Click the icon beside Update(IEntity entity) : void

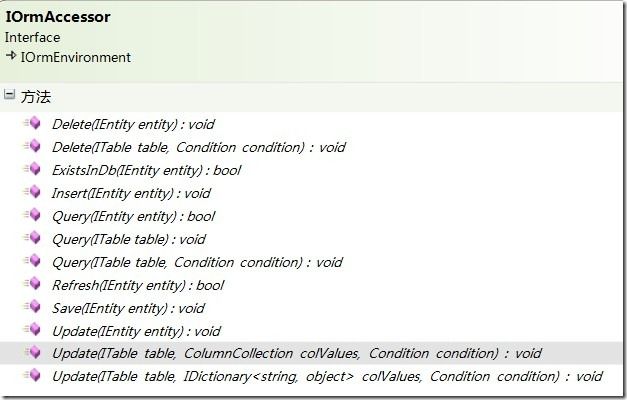pos(32,330)
